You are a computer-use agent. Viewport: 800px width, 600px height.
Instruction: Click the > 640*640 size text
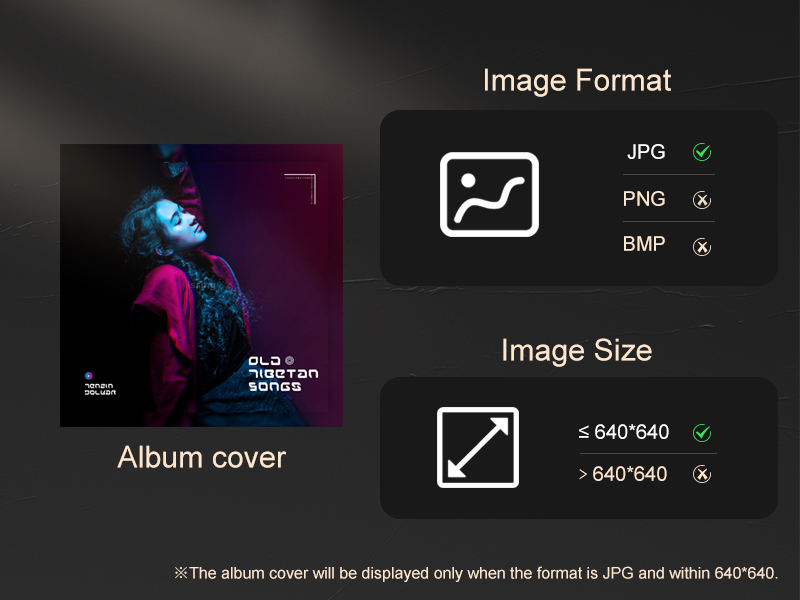pyautogui.click(x=623, y=474)
